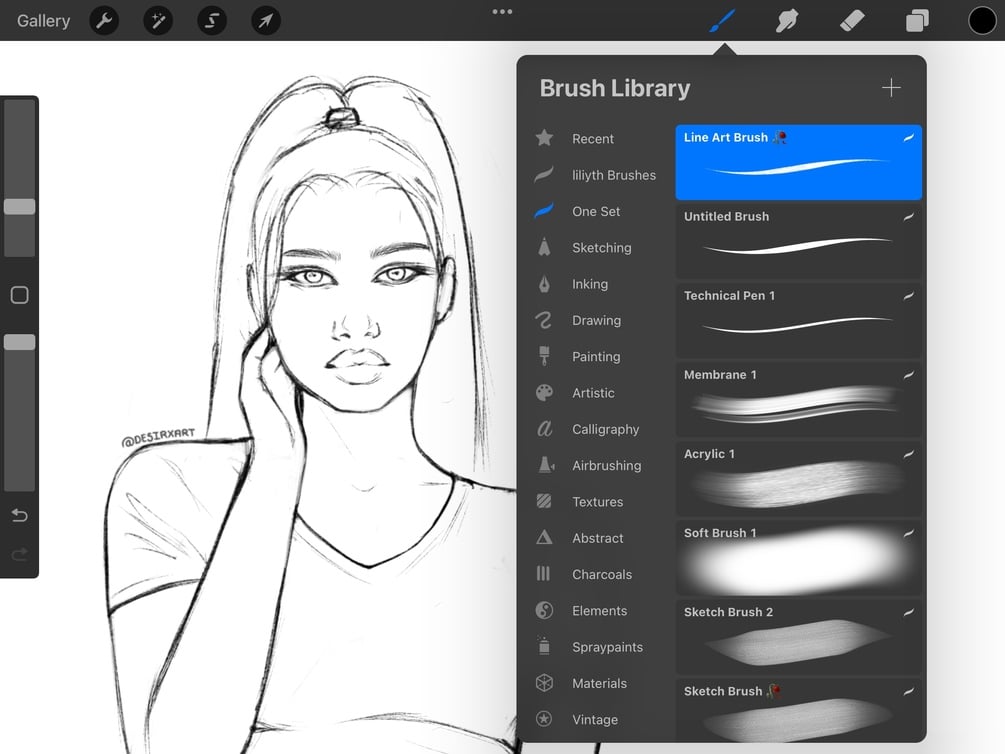Select the Adjustments magic wand tool
The height and width of the screenshot is (754, 1005).
[x=158, y=20]
